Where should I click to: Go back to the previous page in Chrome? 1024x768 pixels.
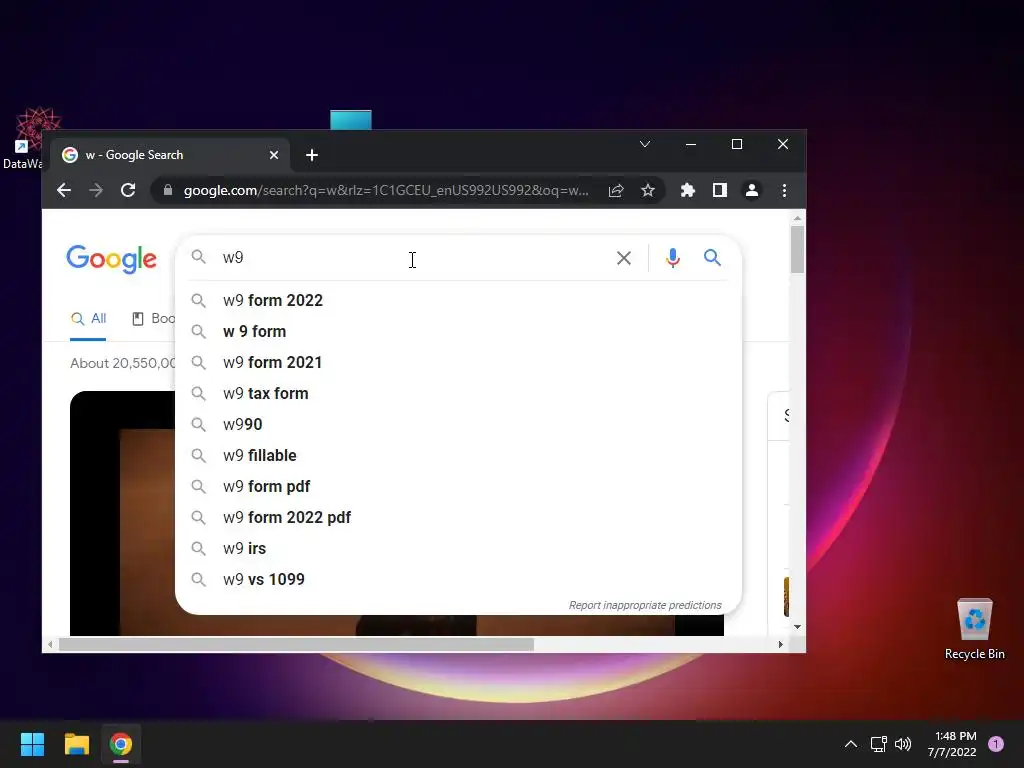point(64,190)
